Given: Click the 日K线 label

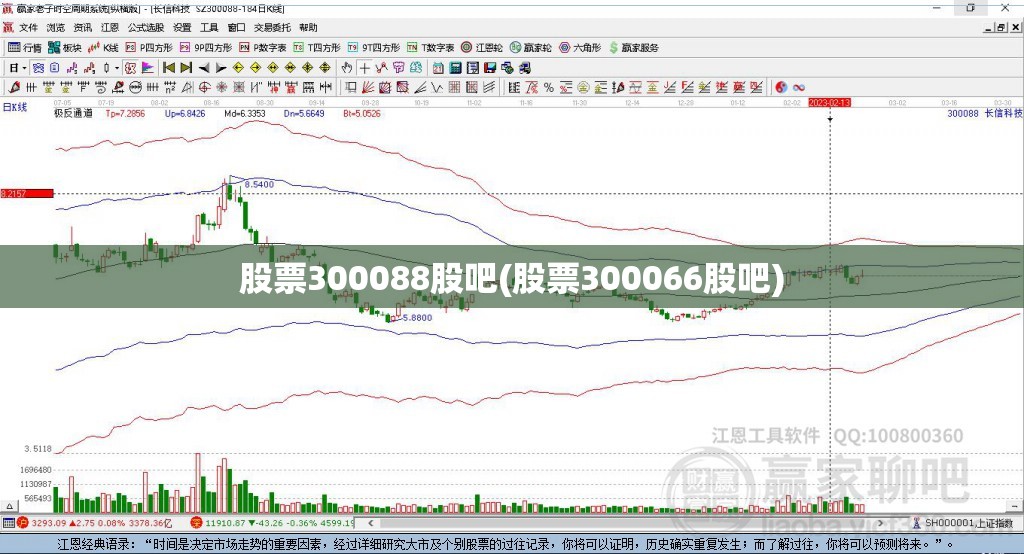Looking at the screenshot, I should 15,107.
